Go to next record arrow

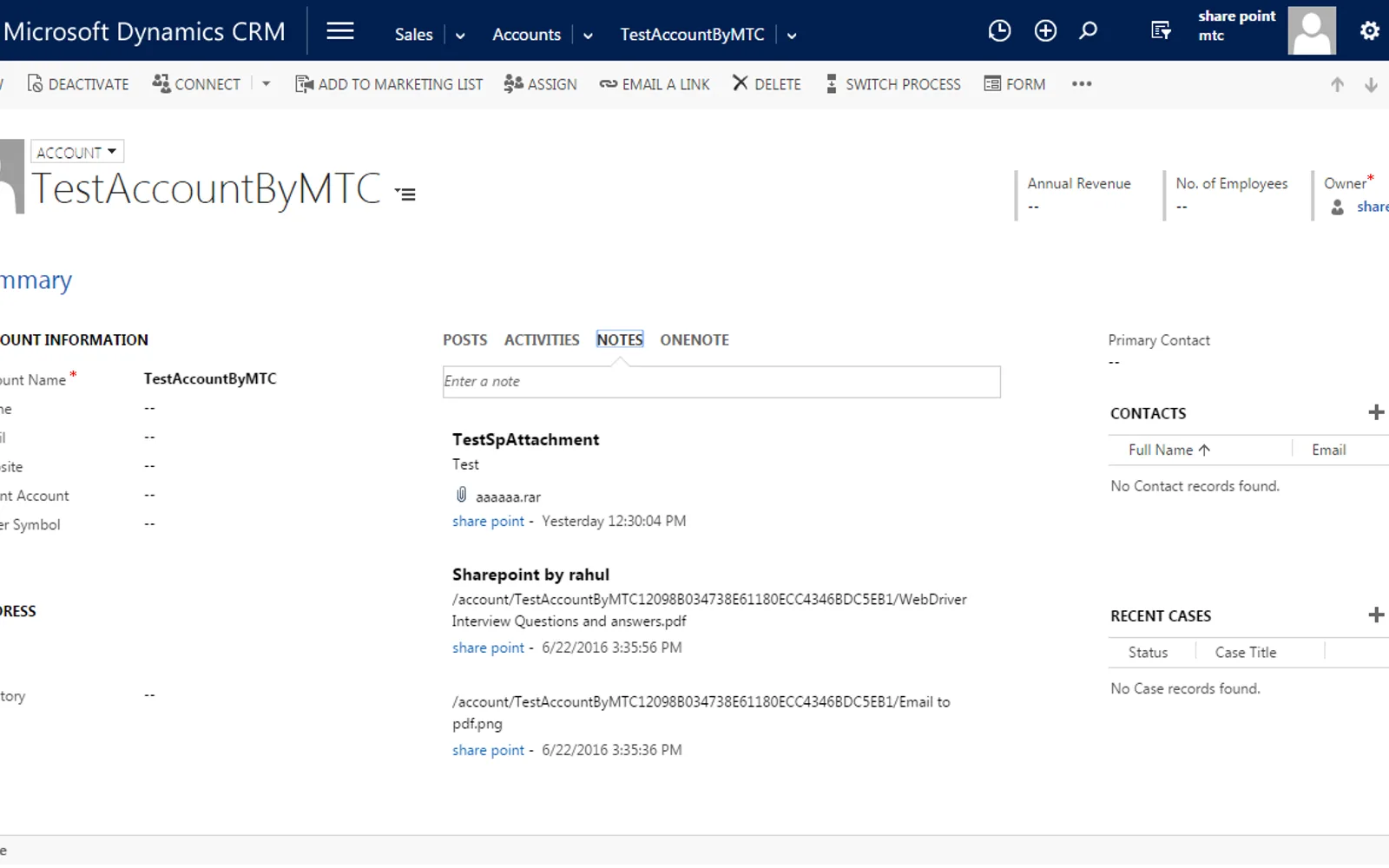[x=1371, y=85]
